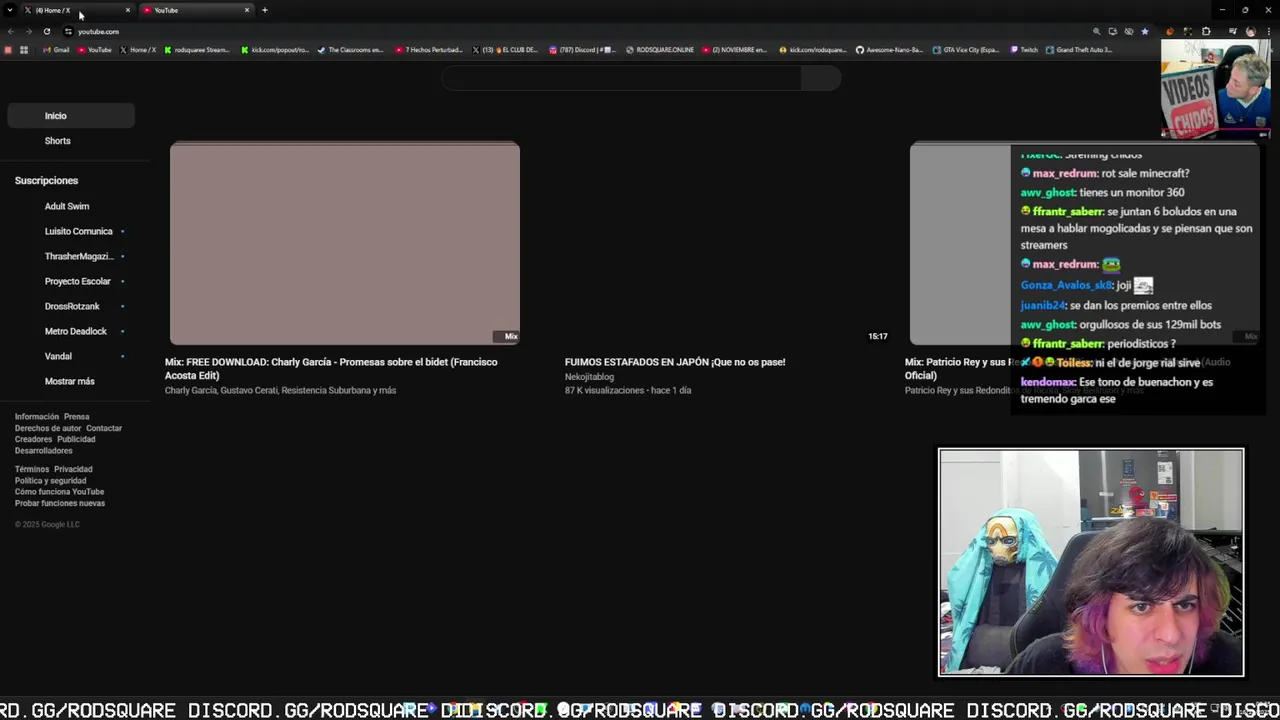Click the zoom magnifier icon in address bar

point(1097,31)
